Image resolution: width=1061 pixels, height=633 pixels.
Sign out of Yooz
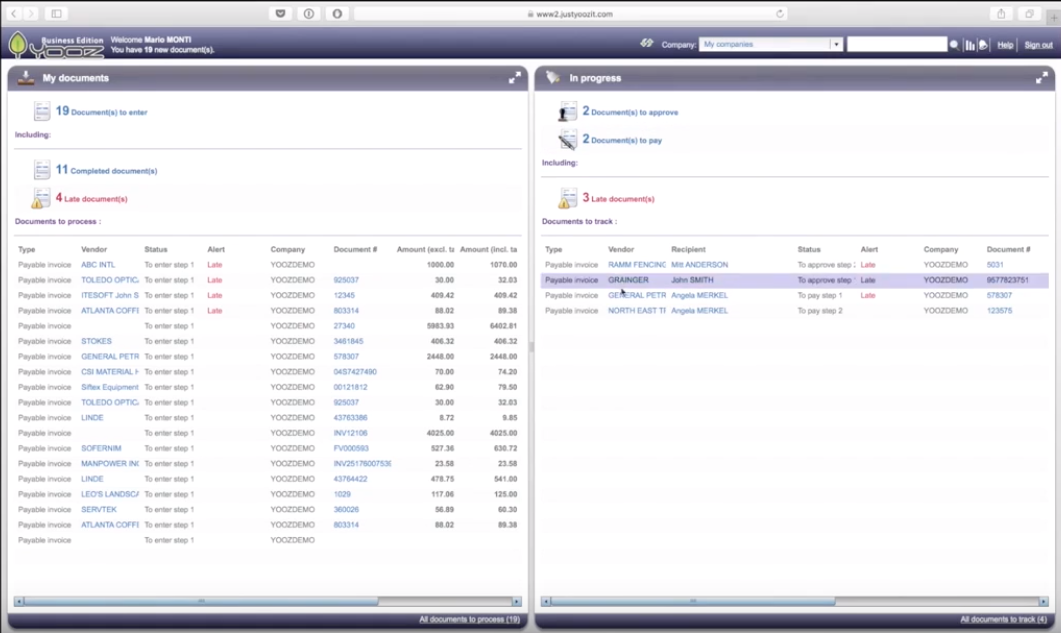tap(1038, 45)
